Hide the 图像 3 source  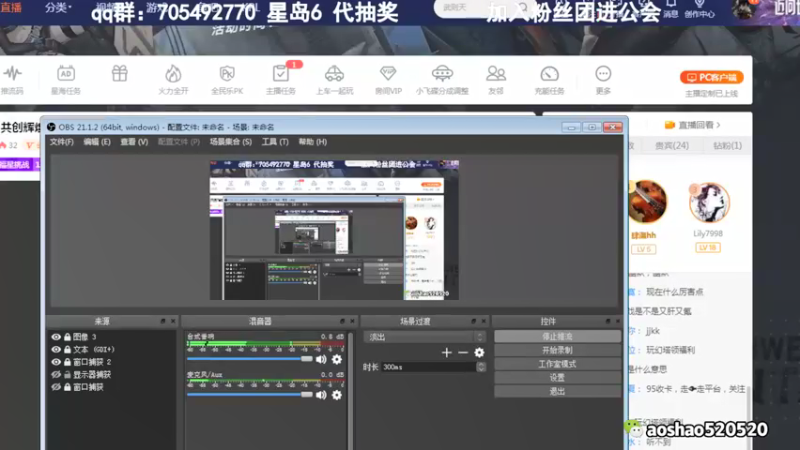click(x=56, y=337)
